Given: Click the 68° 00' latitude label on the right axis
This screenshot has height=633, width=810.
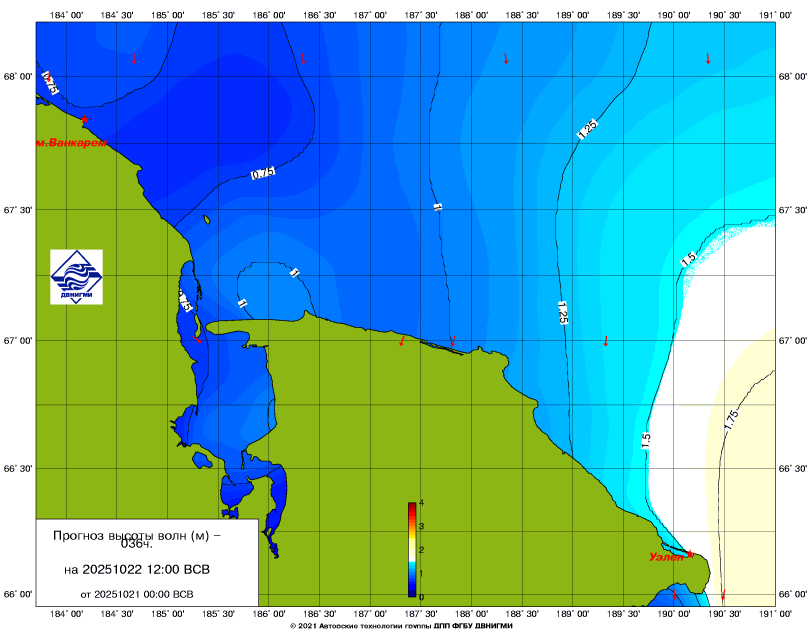Looking at the screenshot, I should click(x=792, y=76).
